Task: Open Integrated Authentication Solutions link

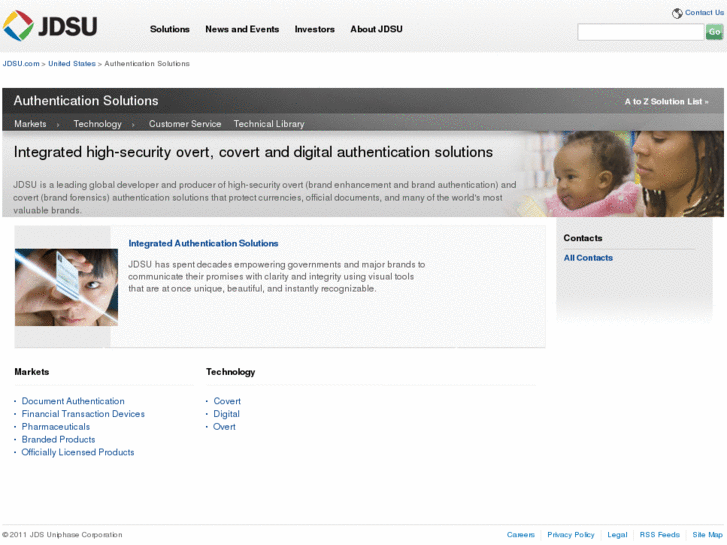Action: [203, 244]
